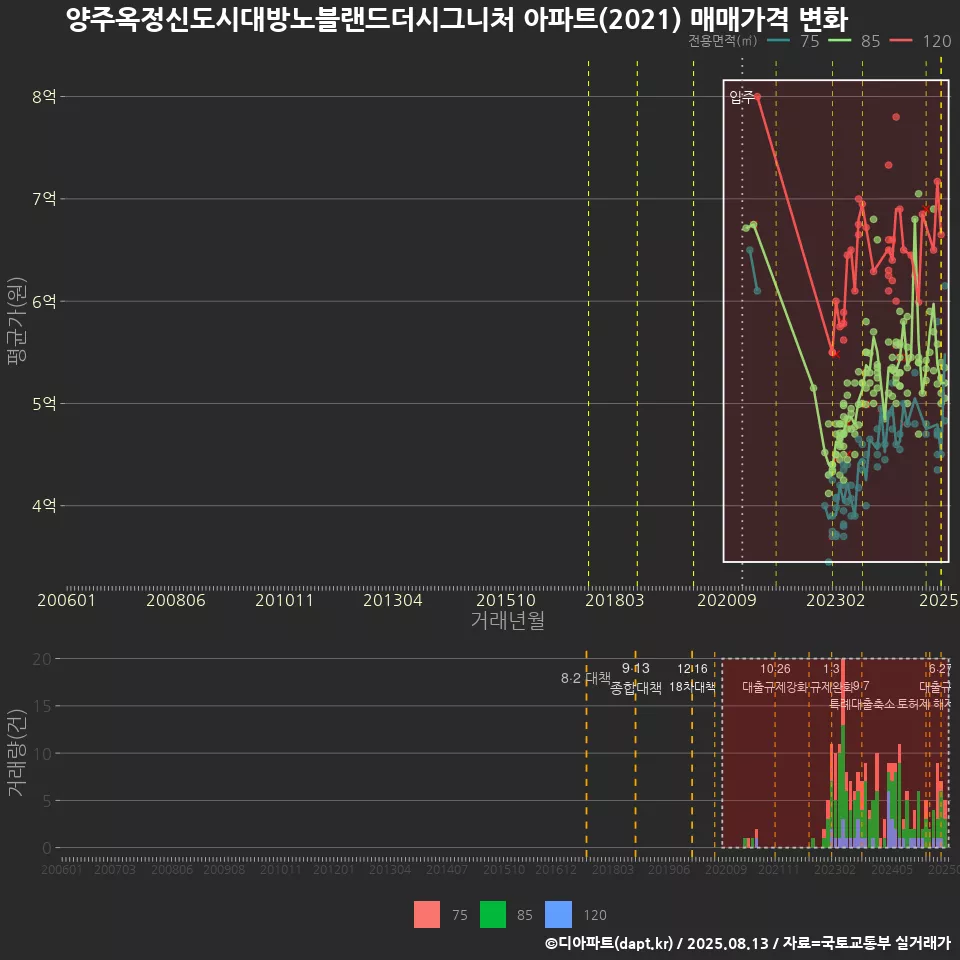This screenshot has width=960, height=960.
Task: Click 202405 on the volume chart x-axis
Action: 892,869
